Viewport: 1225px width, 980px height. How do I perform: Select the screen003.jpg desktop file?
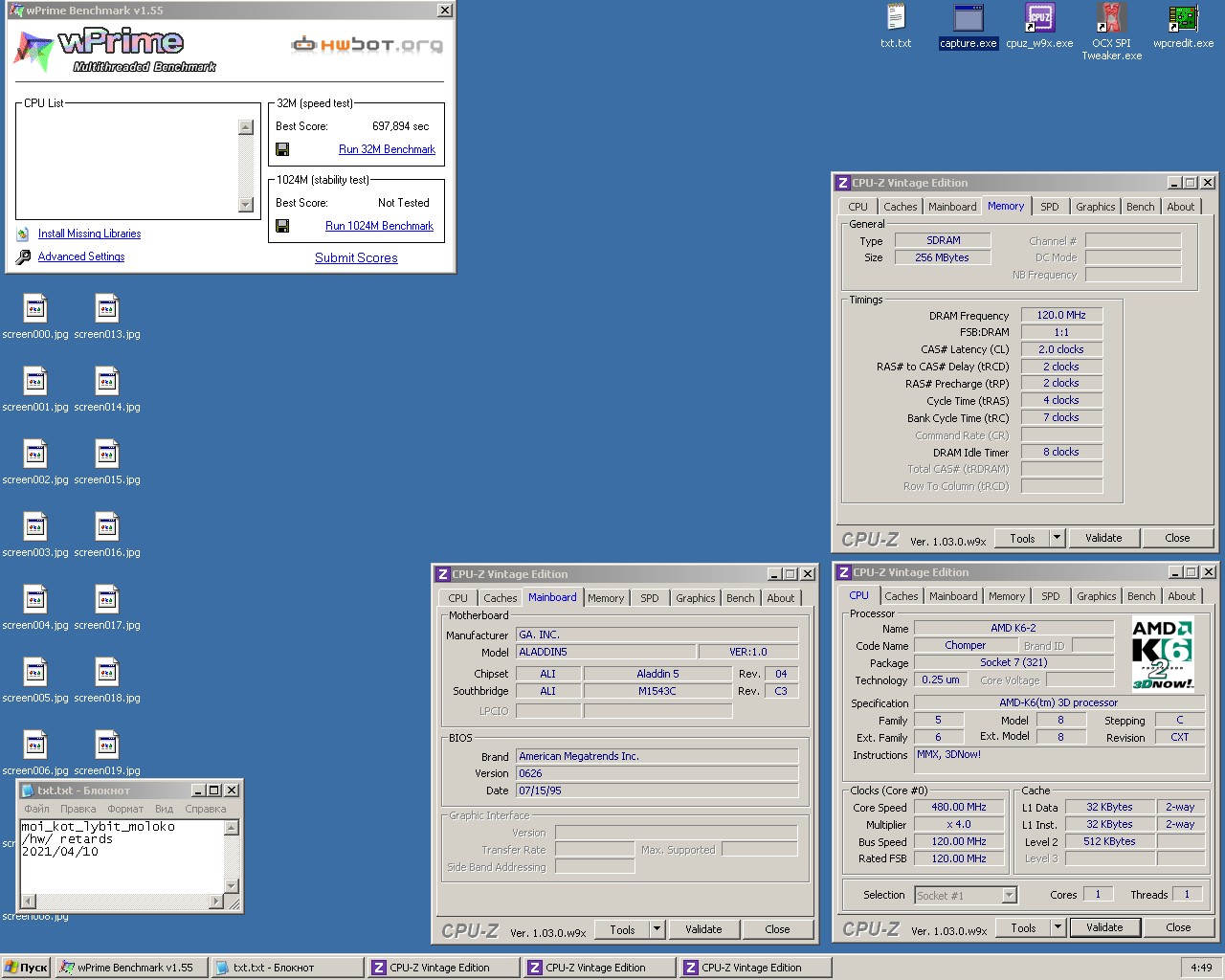point(35,535)
